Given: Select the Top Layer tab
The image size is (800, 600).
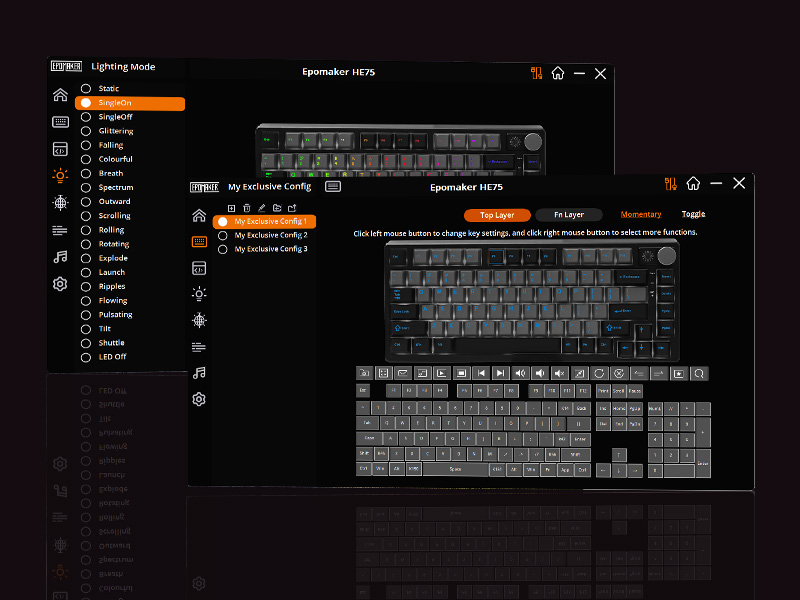Looking at the screenshot, I should click(497, 214).
